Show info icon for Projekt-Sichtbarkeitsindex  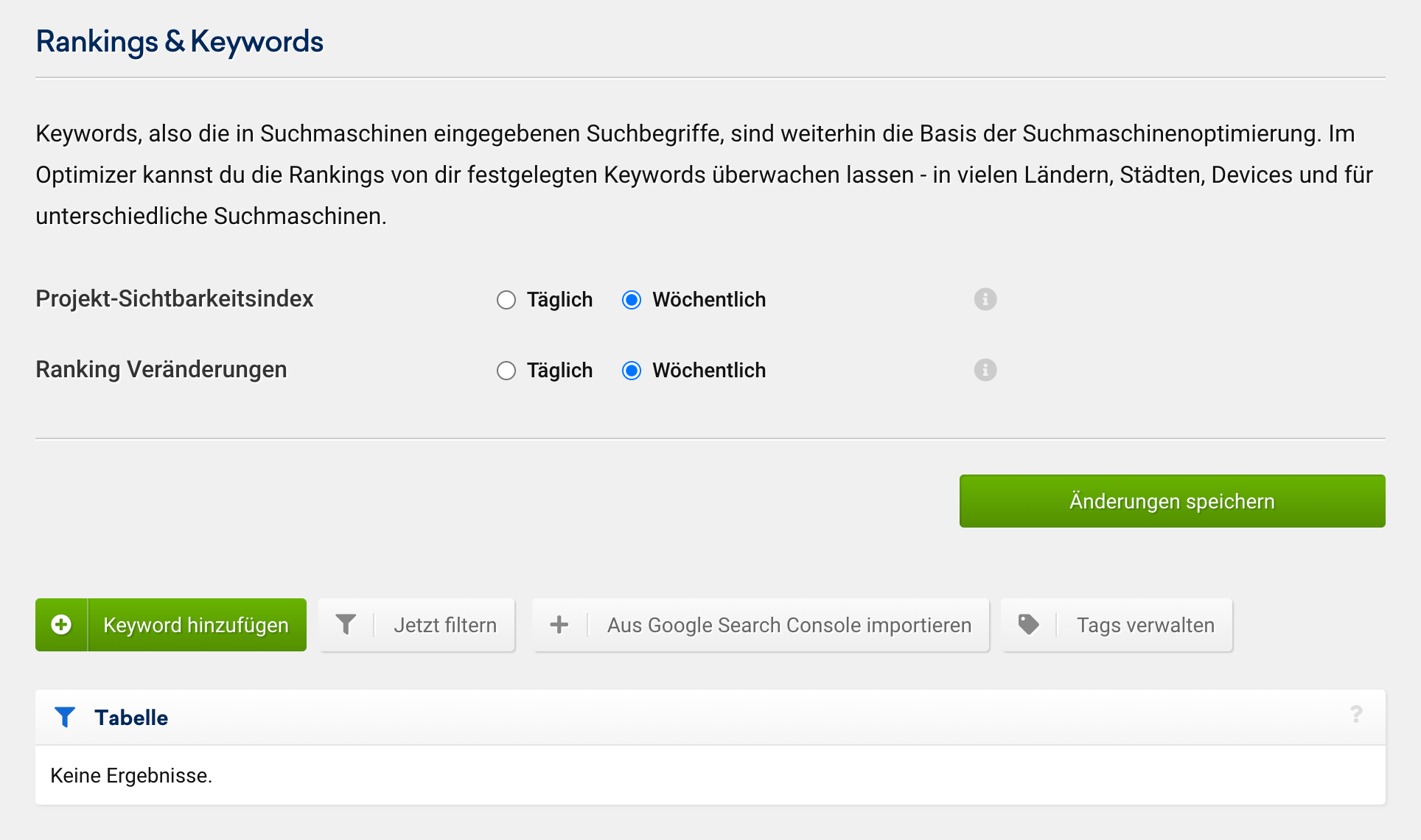985,299
